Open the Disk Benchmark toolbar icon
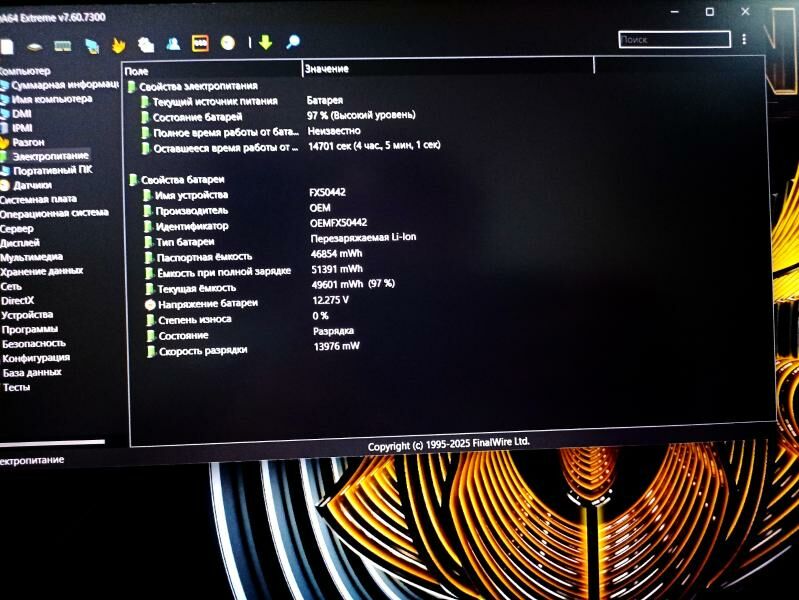 tap(34, 47)
